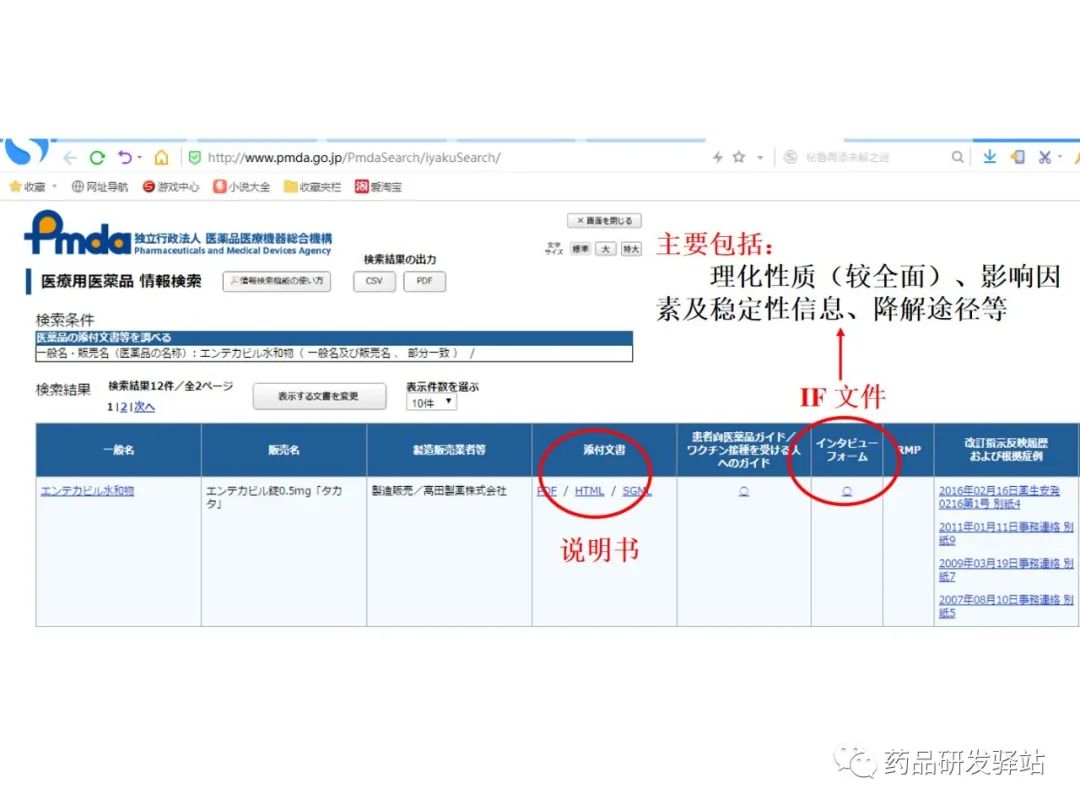Image resolution: width=1080 pixels, height=810 pixels.
Task: Open the 2016年02月16日 revision history link
Action: click(999, 497)
